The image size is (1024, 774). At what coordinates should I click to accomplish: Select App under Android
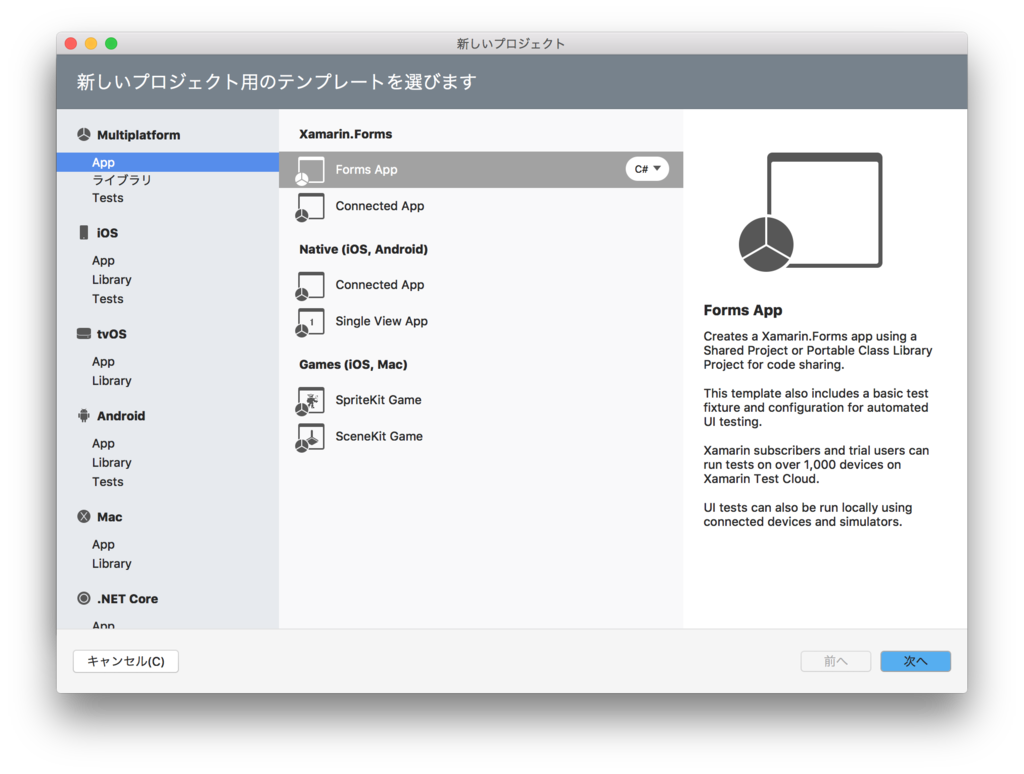tap(103, 443)
